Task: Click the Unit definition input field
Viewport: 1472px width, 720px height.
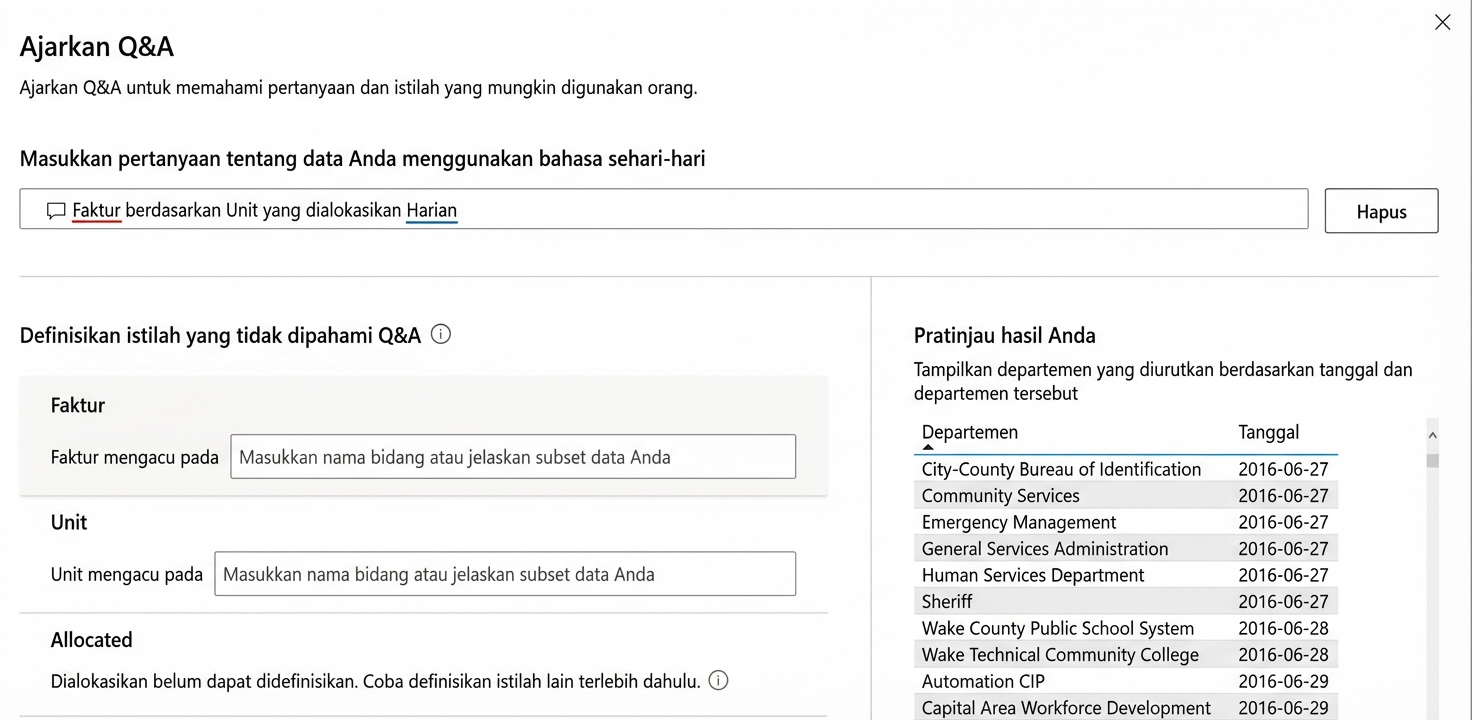Action: 505,573
